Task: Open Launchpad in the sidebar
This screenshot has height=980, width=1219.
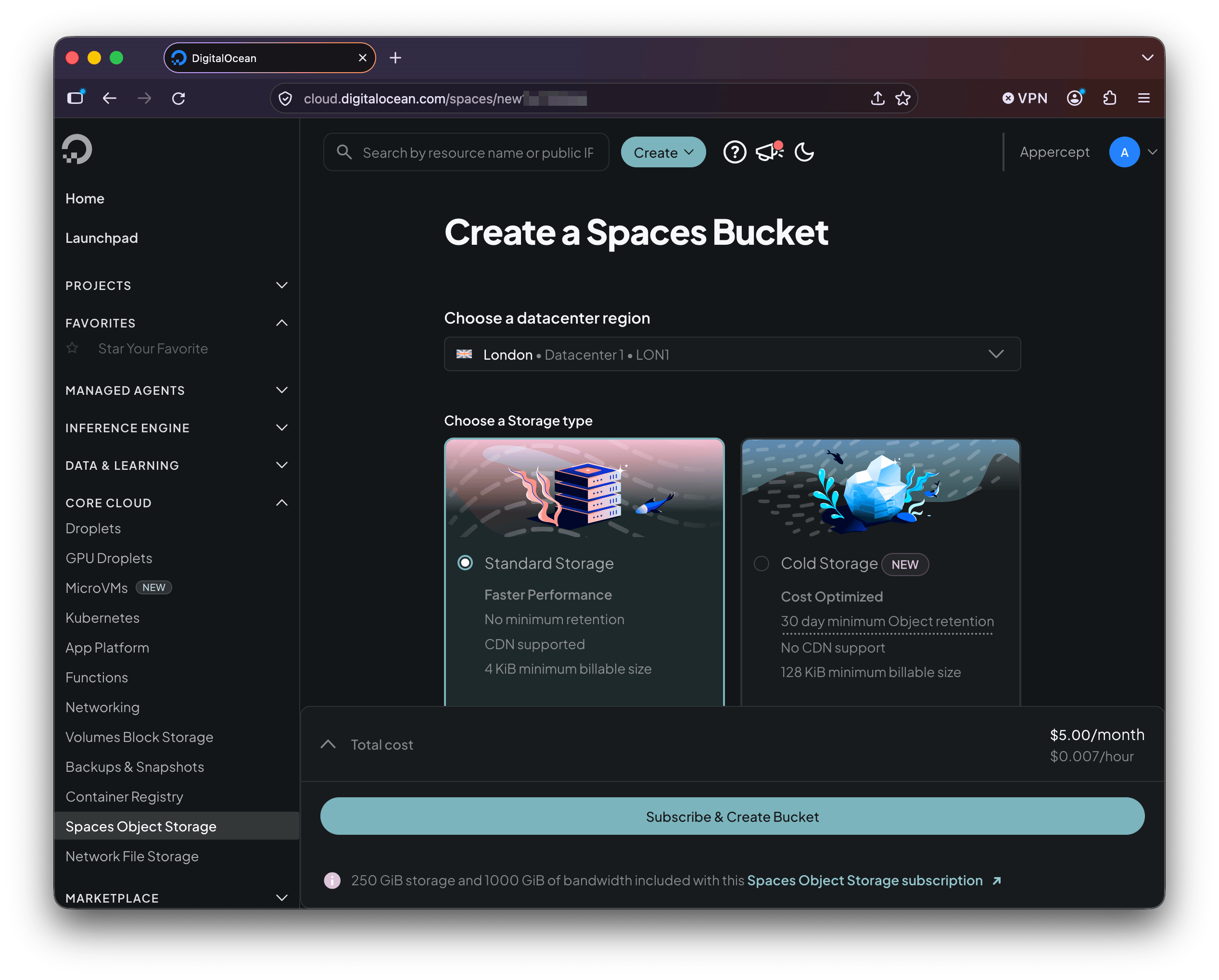Action: (102, 238)
